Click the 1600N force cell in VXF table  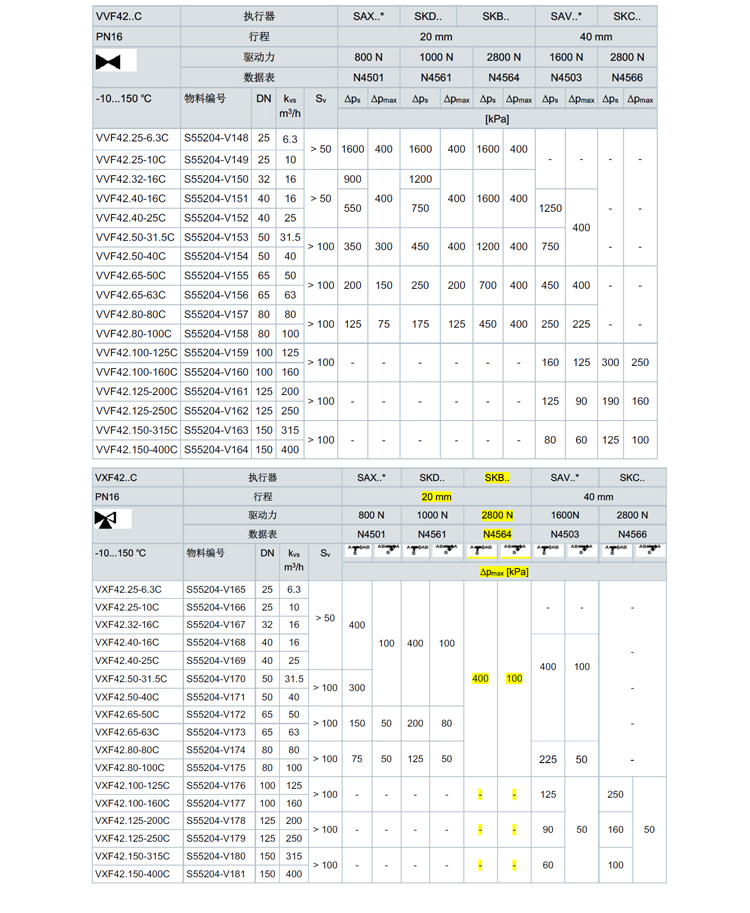click(565, 515)
